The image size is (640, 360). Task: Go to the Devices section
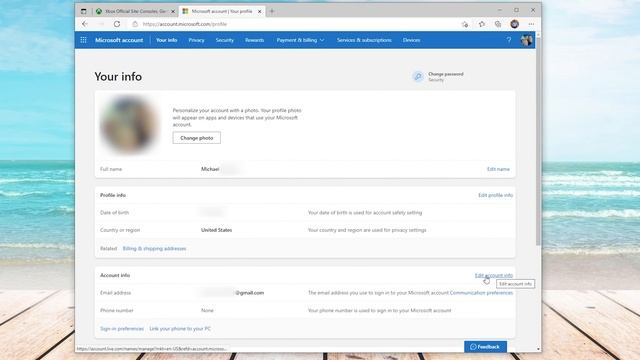click(411, 40)
